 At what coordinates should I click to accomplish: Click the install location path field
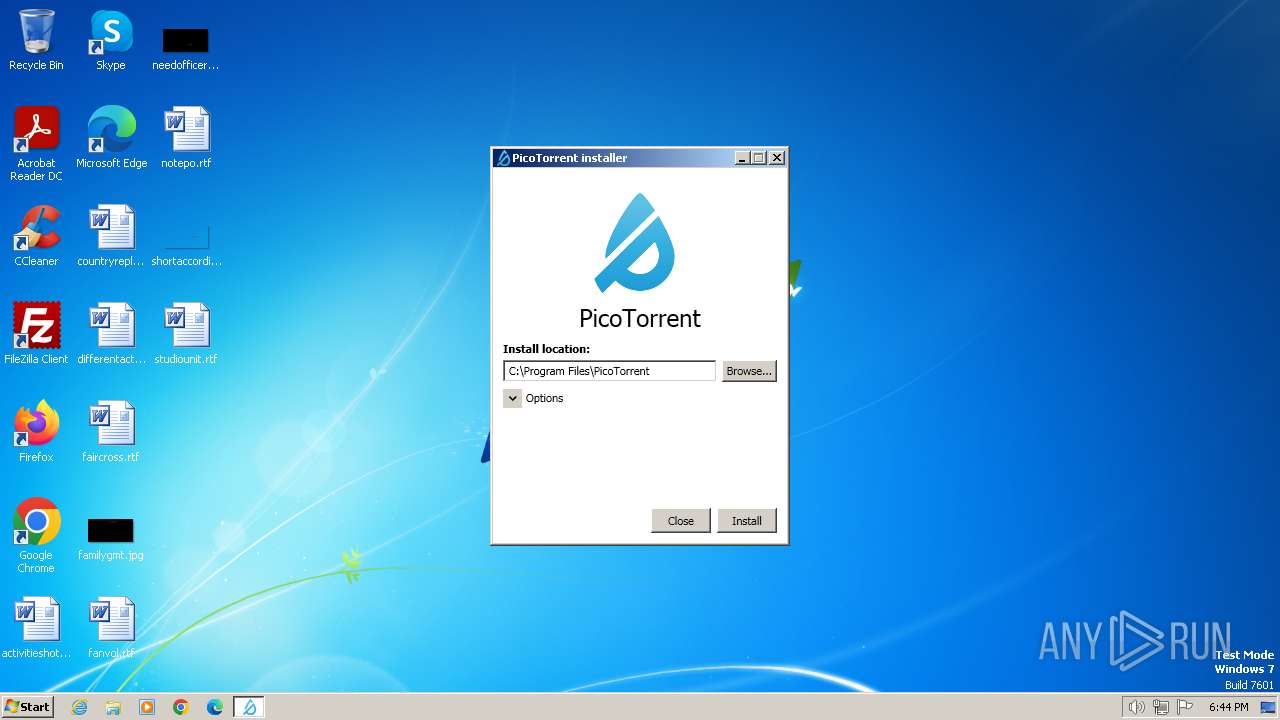pos(609,371)
